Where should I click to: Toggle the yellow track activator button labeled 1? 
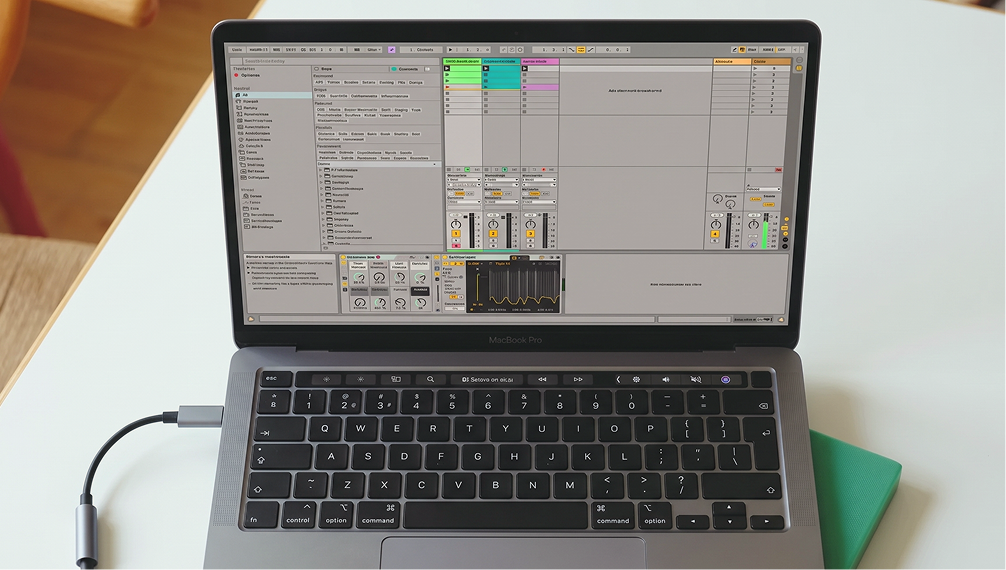click(456, 234)
